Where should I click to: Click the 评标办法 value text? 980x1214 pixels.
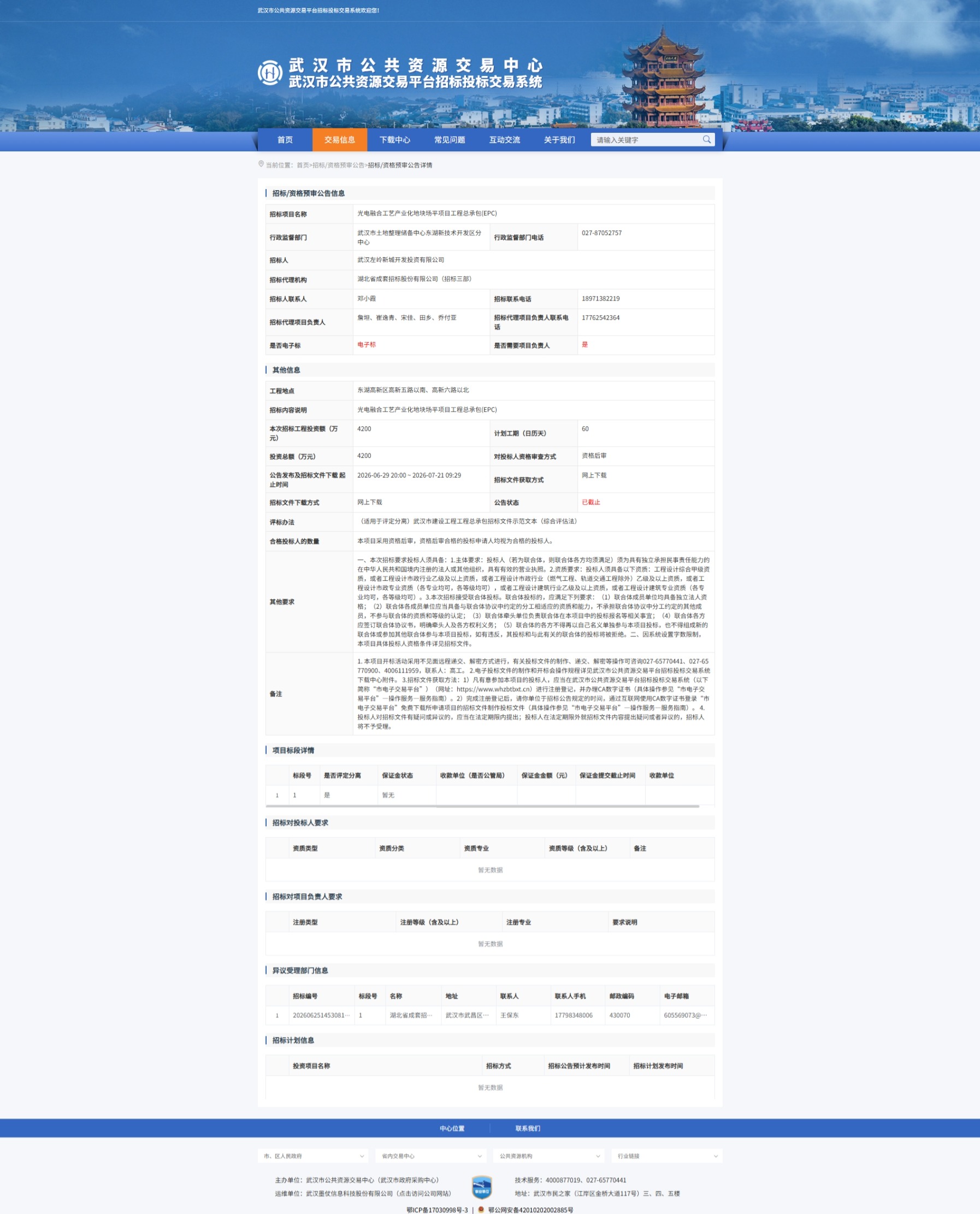[x=468, y=522]
